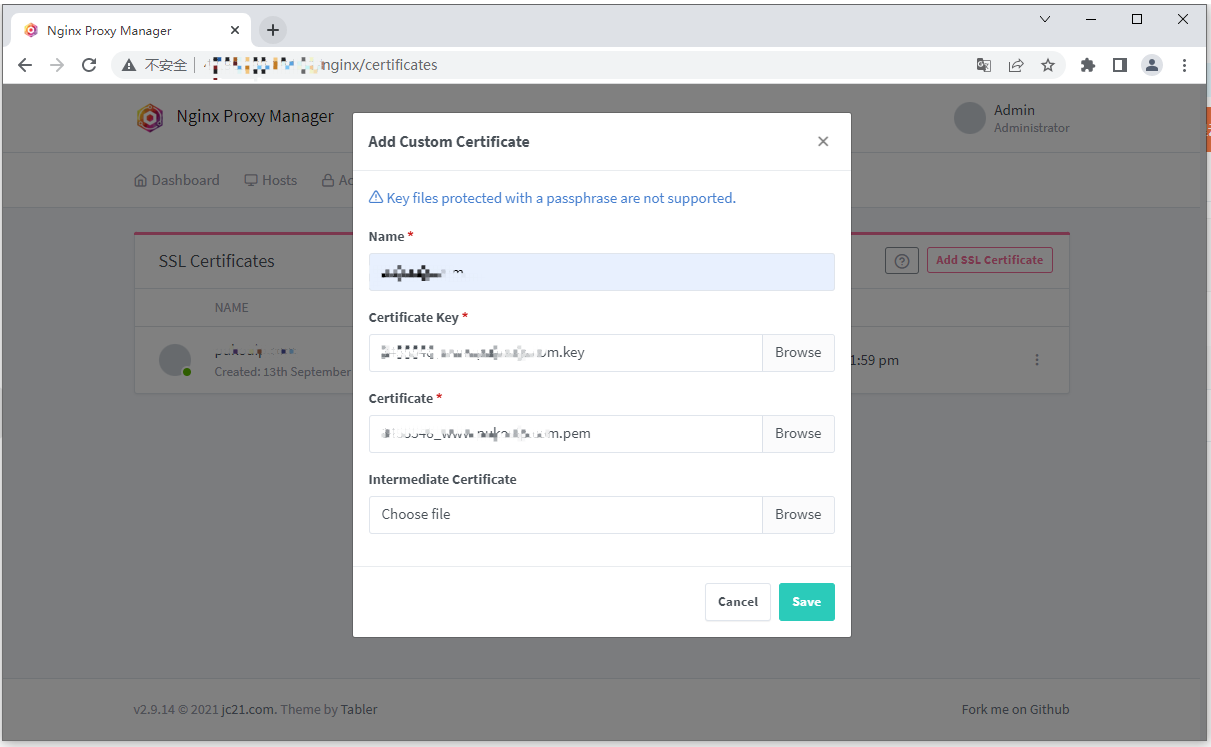The height and width of the screenshot is (747, 1211).
Task: Click the certificate Name input field
Action: pyautogui.click(x=601, y=272)
